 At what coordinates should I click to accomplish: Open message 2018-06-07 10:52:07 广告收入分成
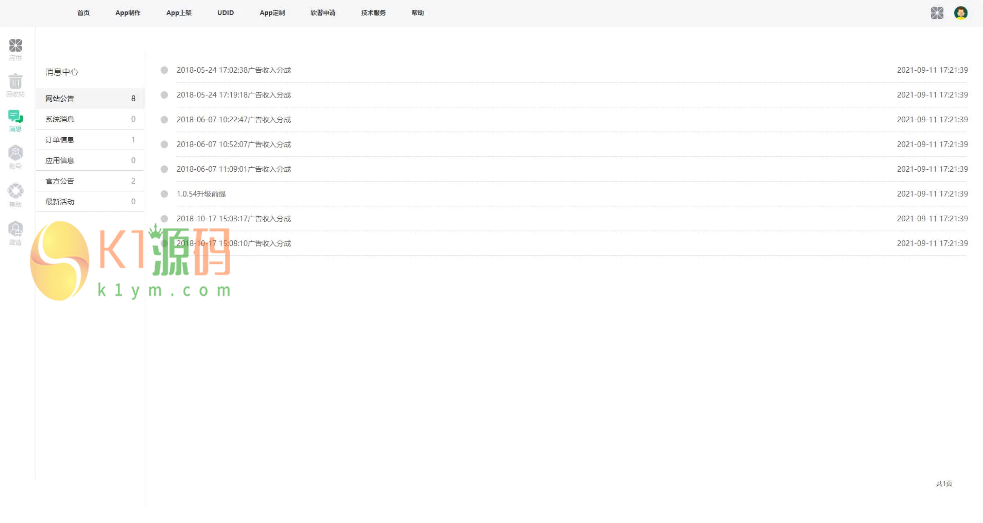[234, 144]
